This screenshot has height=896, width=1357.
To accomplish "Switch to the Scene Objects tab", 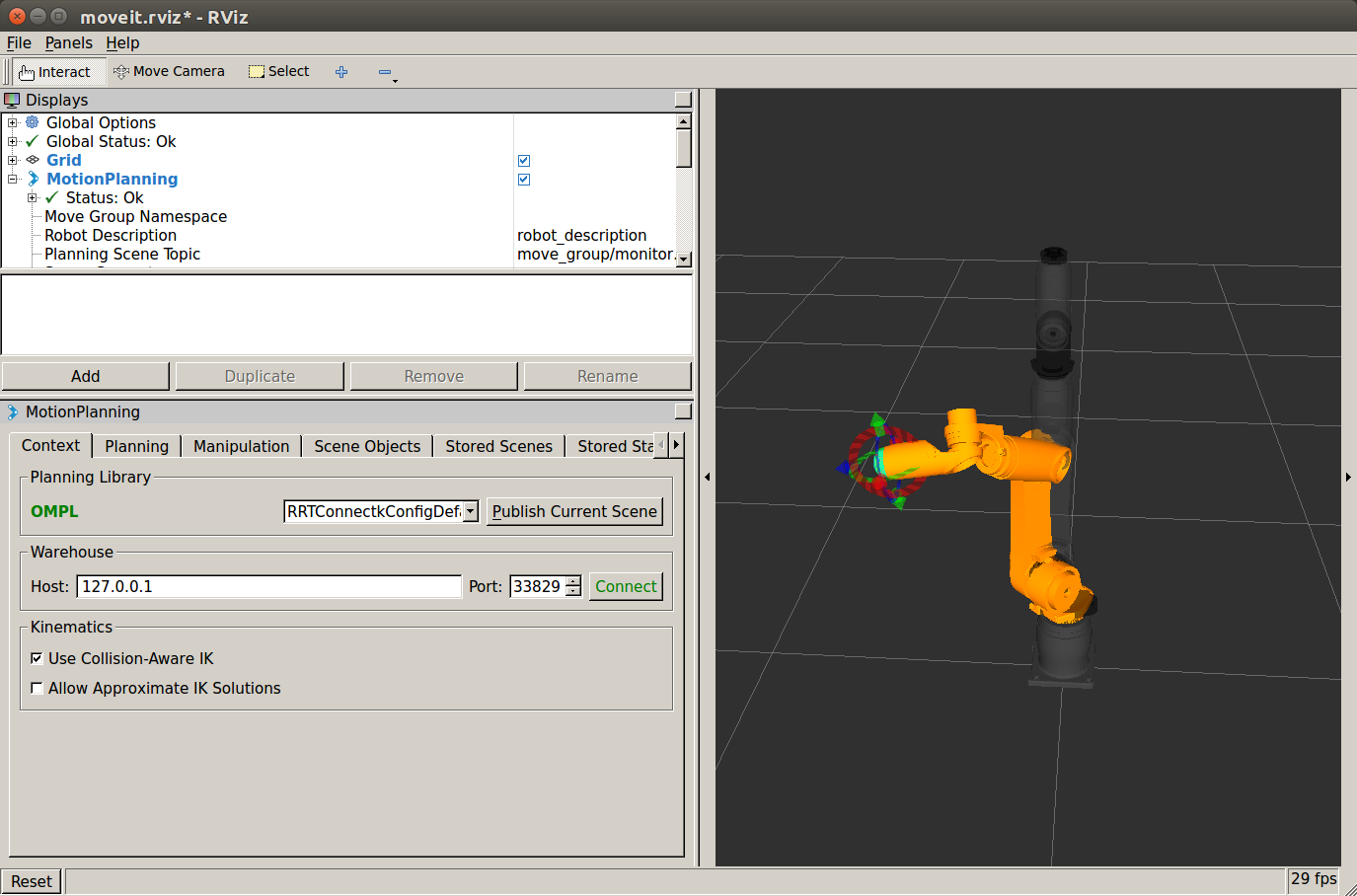I will [367, 446].
